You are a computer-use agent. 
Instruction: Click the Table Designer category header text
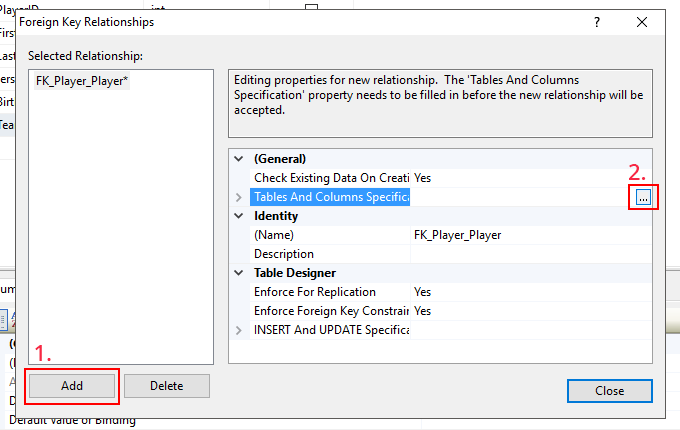point(295,273)
